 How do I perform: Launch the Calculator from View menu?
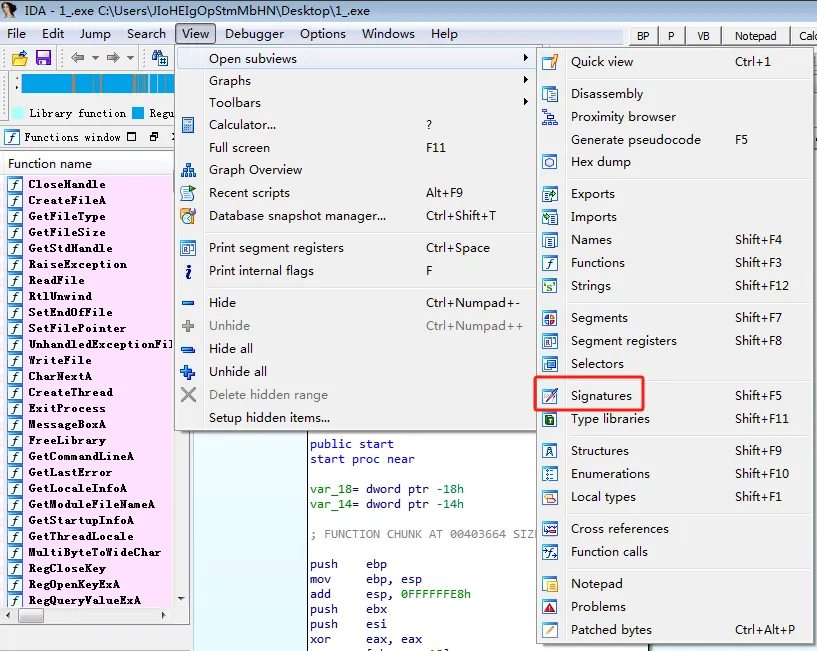tap(242, 125)
